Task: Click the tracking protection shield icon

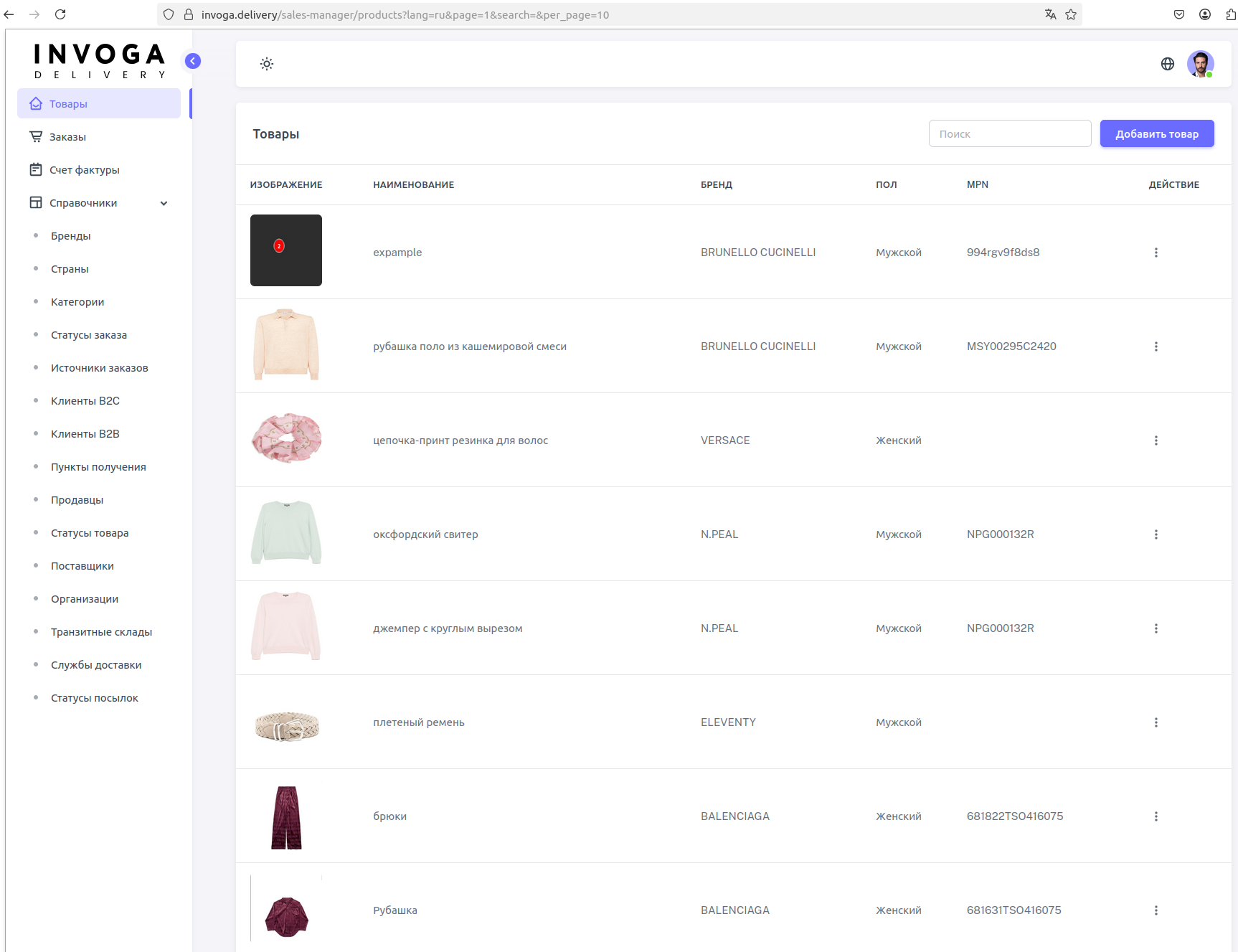Action: point(169,14)
